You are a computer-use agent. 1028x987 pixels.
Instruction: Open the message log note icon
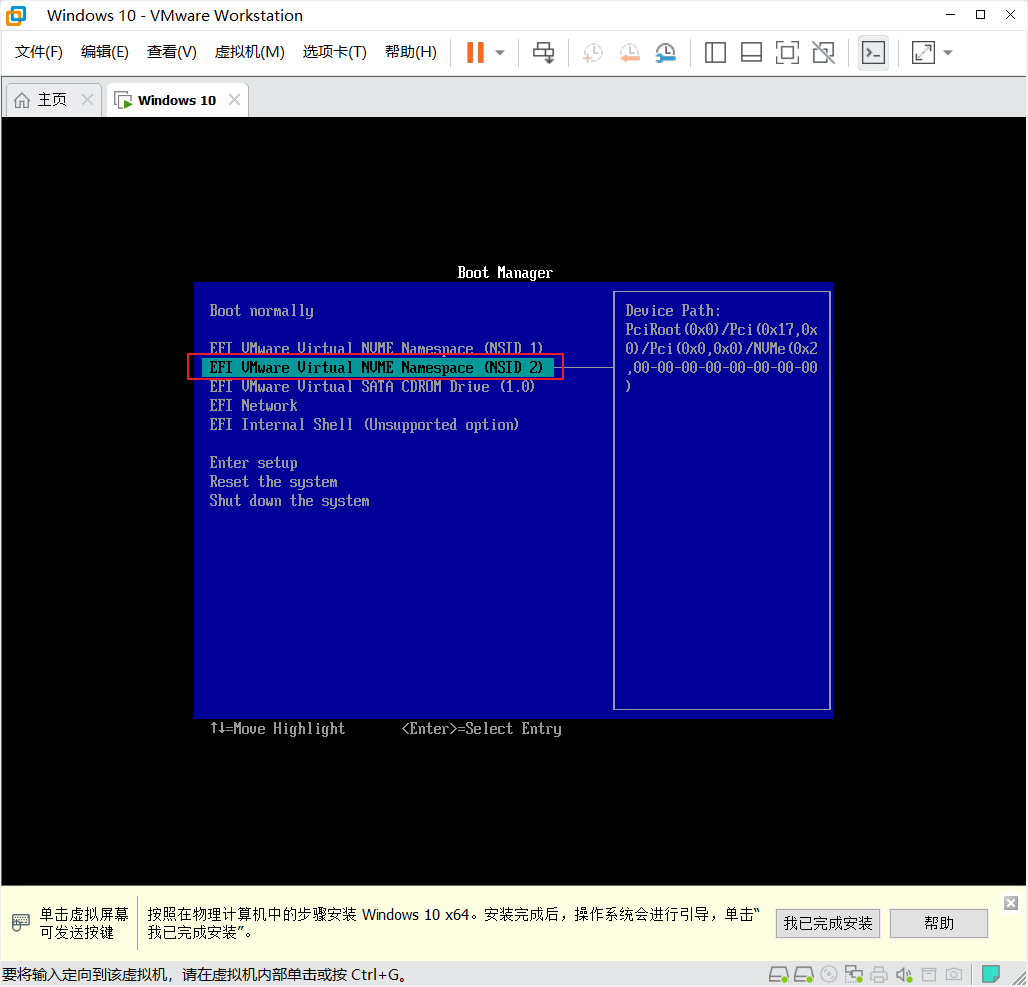pyautogui.click(x=991, y=974)
